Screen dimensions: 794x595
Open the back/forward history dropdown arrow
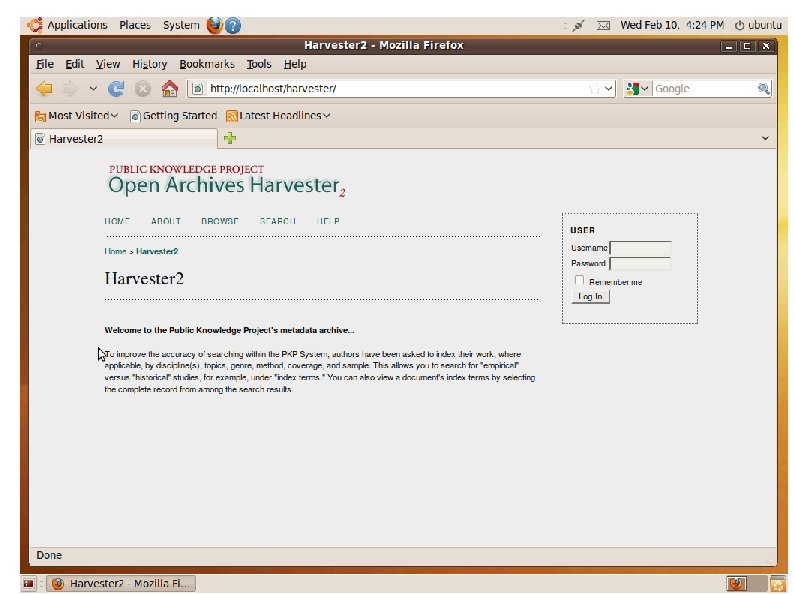point(93,89)
